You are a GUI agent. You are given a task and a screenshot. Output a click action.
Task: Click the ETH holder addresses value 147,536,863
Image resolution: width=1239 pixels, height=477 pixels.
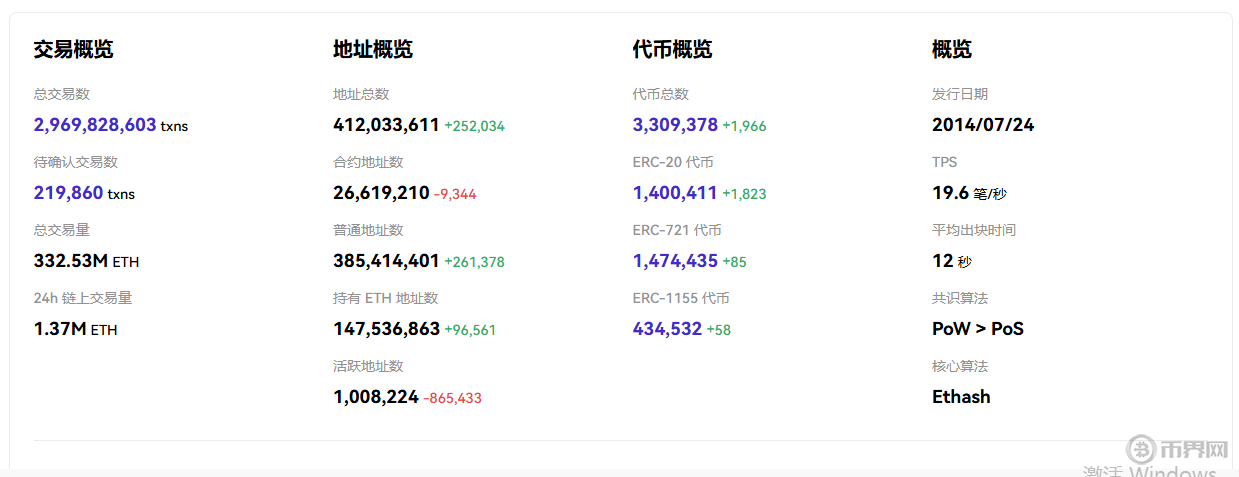[386, 329]
